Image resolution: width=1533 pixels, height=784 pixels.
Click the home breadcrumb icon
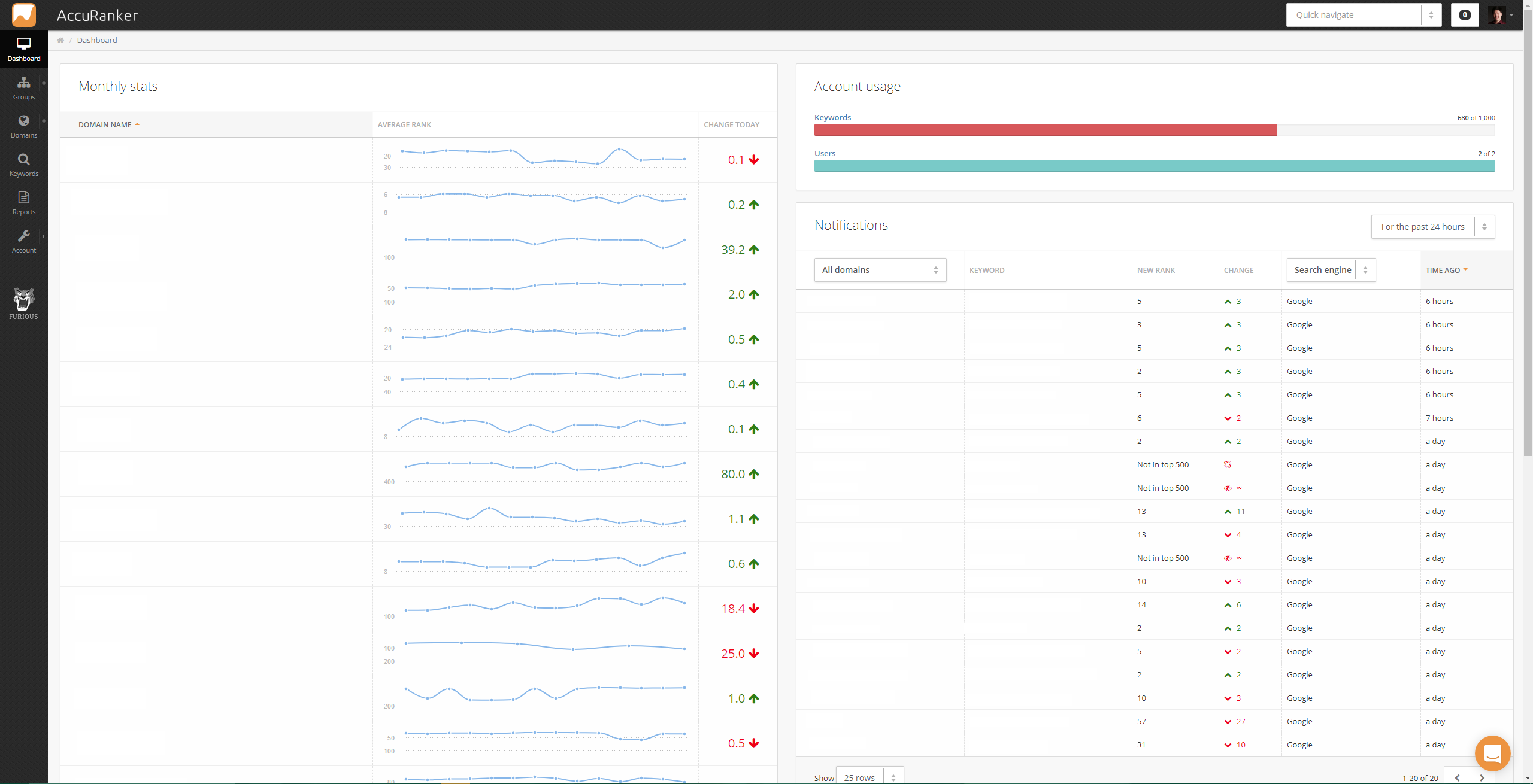pos(60,40)
